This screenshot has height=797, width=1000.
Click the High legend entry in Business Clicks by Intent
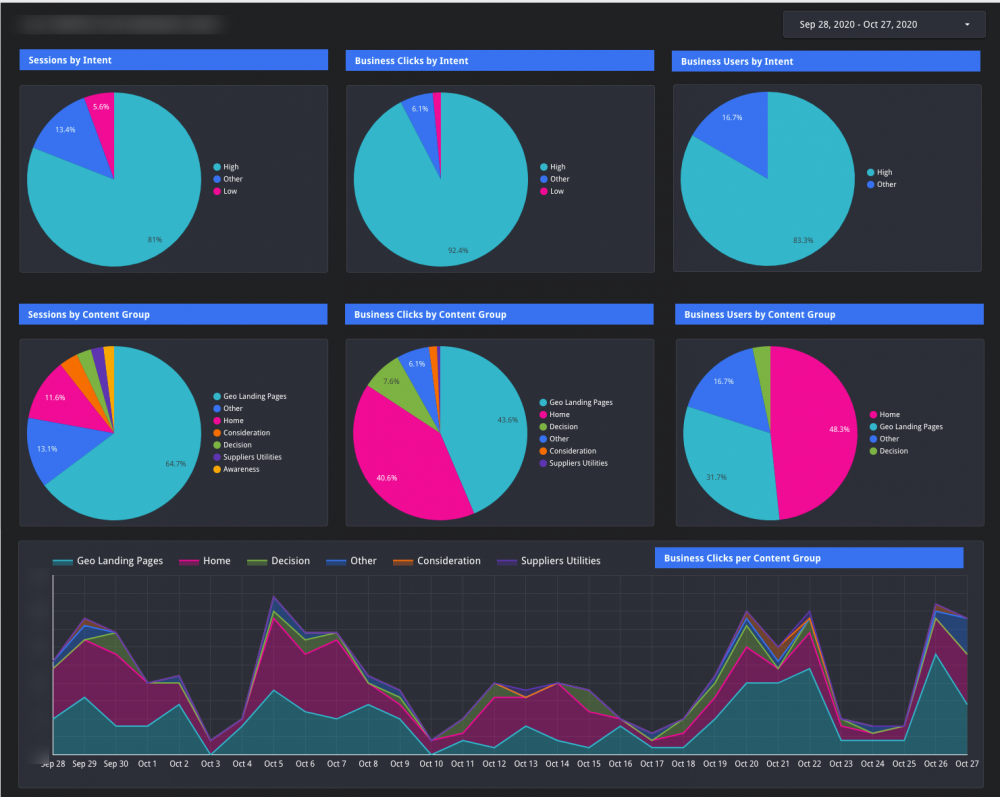point(553,167)
